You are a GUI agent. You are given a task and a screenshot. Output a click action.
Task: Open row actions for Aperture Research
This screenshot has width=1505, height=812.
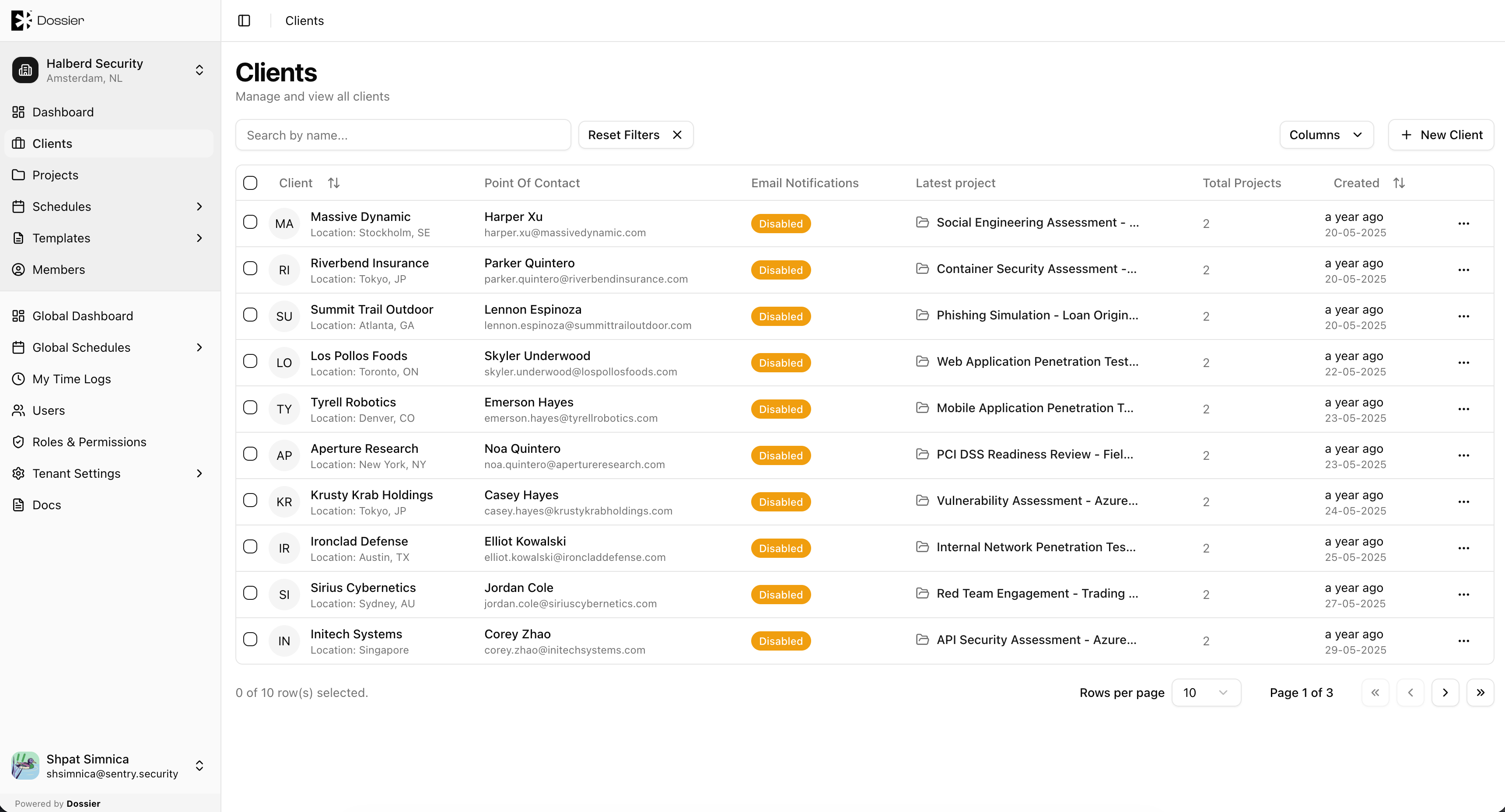1463,455
